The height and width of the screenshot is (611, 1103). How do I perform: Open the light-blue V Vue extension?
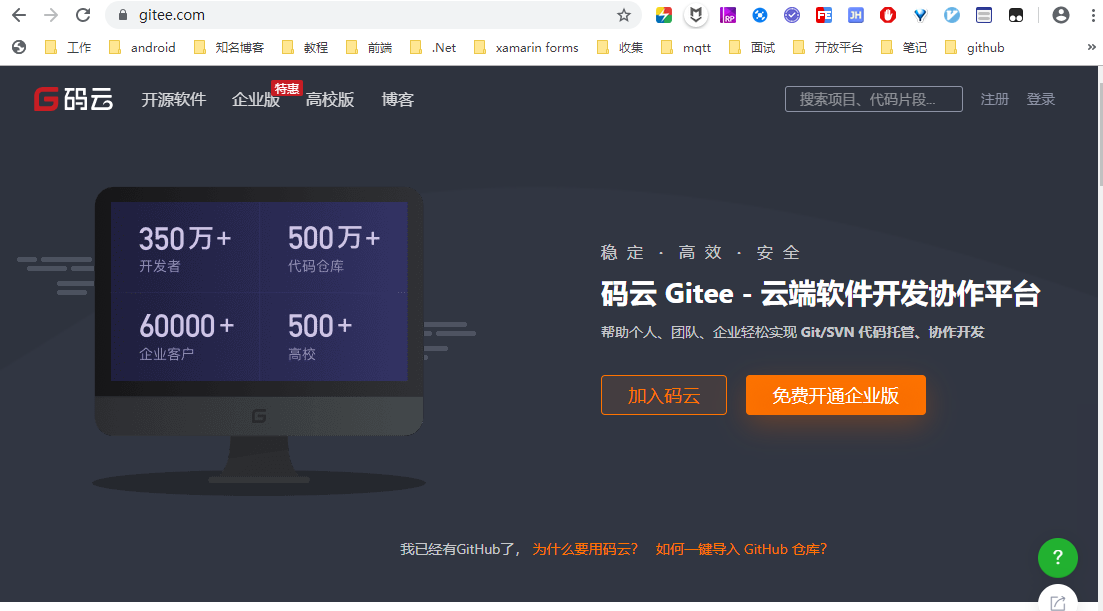click(x=952, y=15)
